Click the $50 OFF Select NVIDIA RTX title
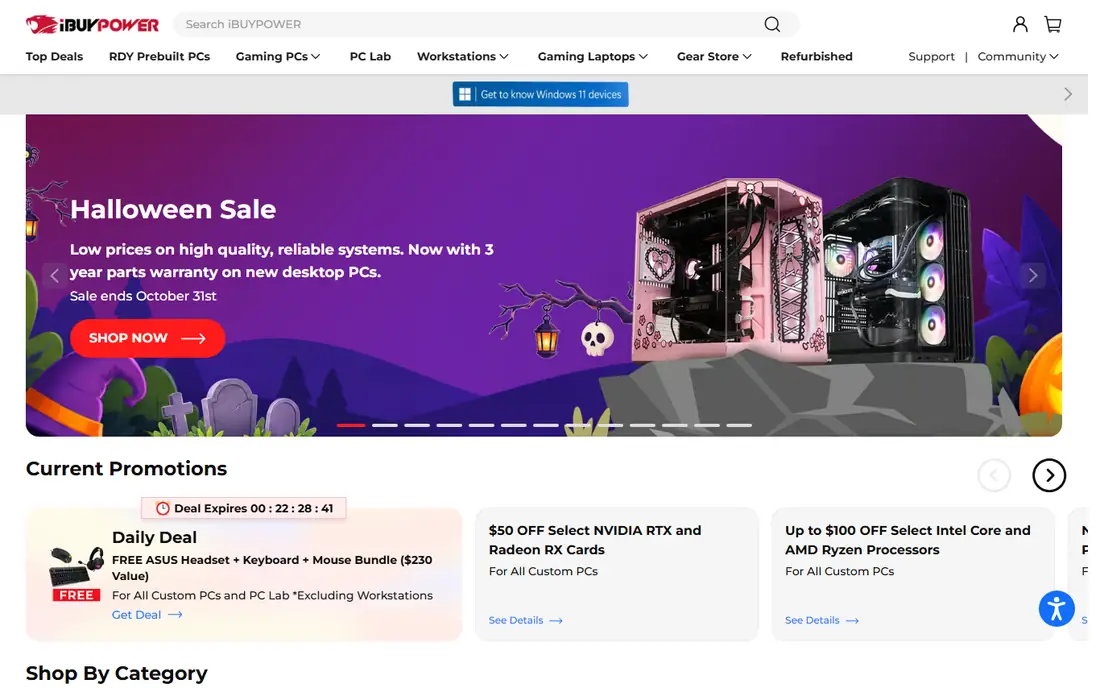This screenshot has height=688, width=1100. (x=595, y=541)
